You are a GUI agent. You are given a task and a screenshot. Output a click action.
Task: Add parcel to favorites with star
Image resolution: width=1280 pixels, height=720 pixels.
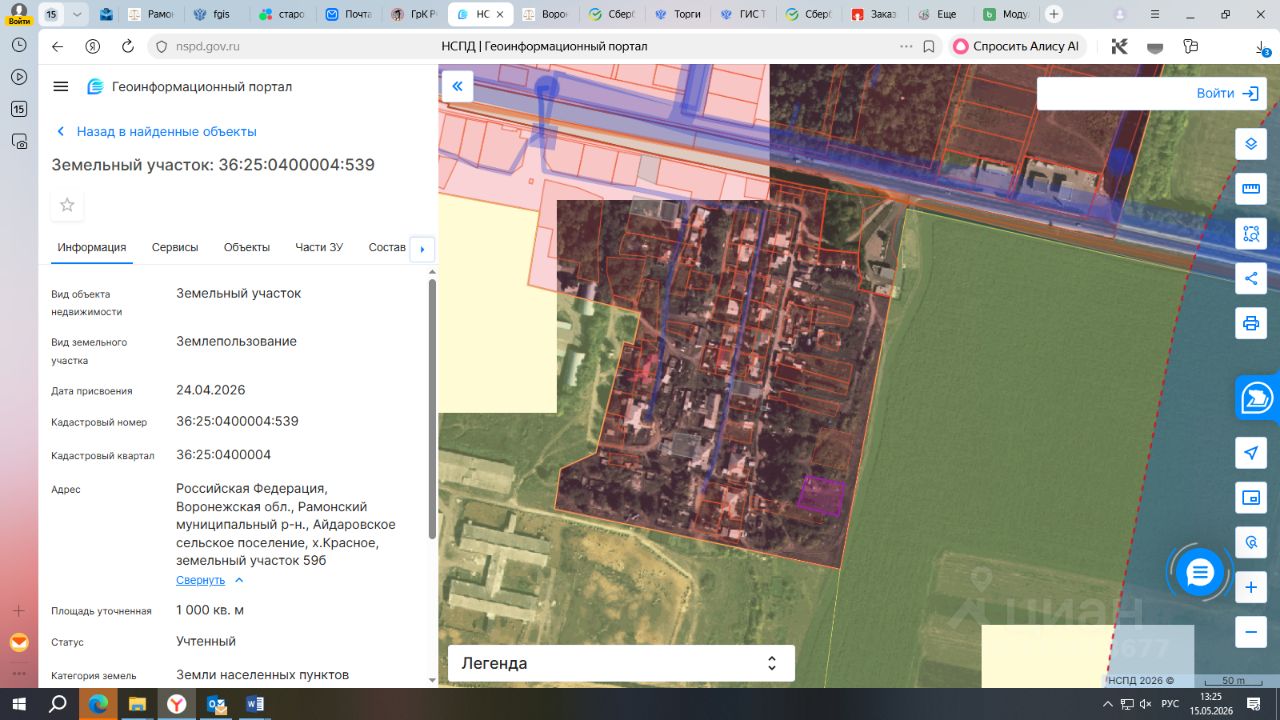pyautogui.click(x=67, y=205)
